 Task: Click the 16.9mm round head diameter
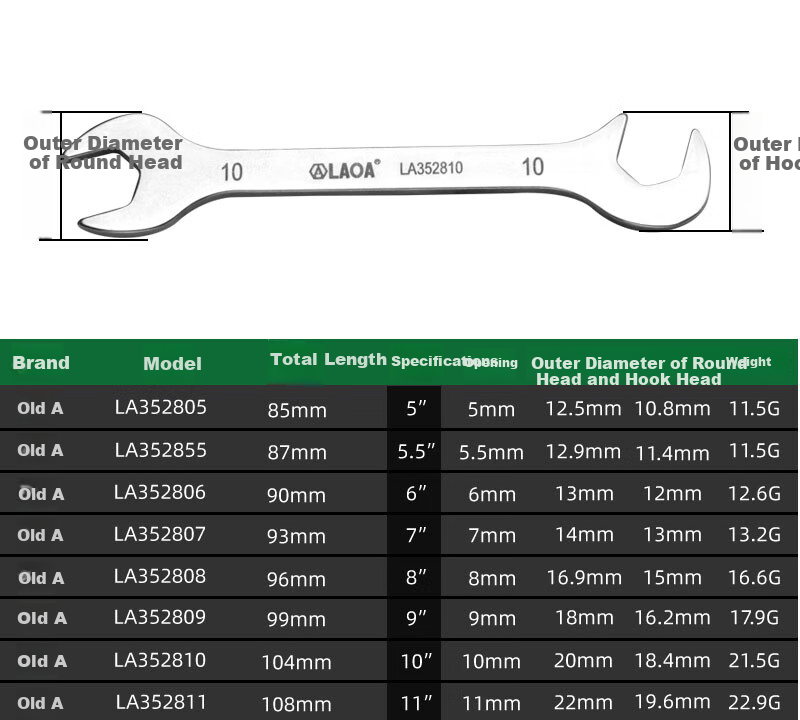coord(584,578)
